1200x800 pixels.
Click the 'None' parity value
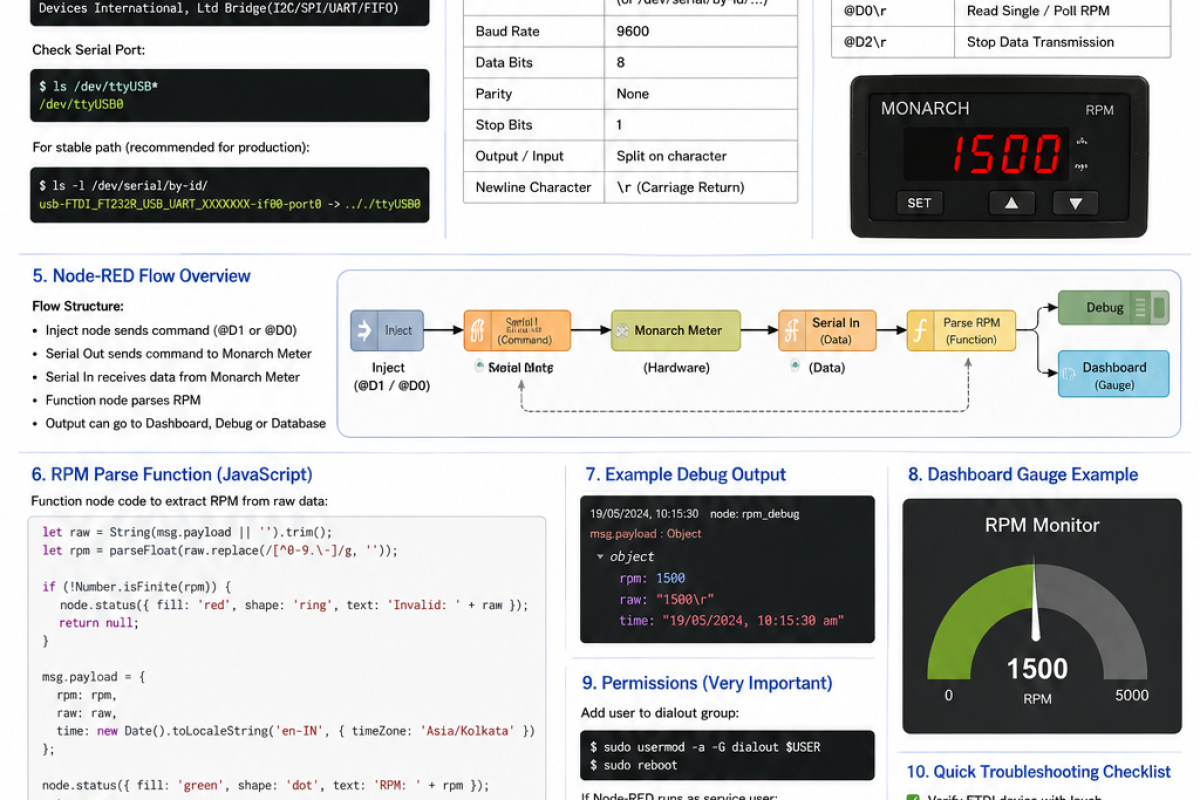[x=633, y=94]
